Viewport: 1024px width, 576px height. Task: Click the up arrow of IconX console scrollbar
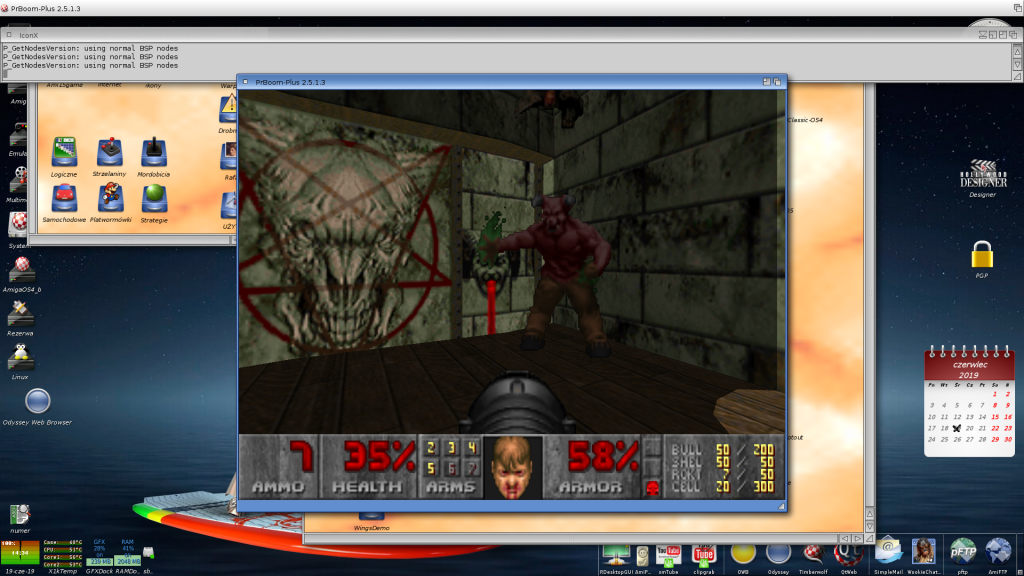[x=1017, y=51]
